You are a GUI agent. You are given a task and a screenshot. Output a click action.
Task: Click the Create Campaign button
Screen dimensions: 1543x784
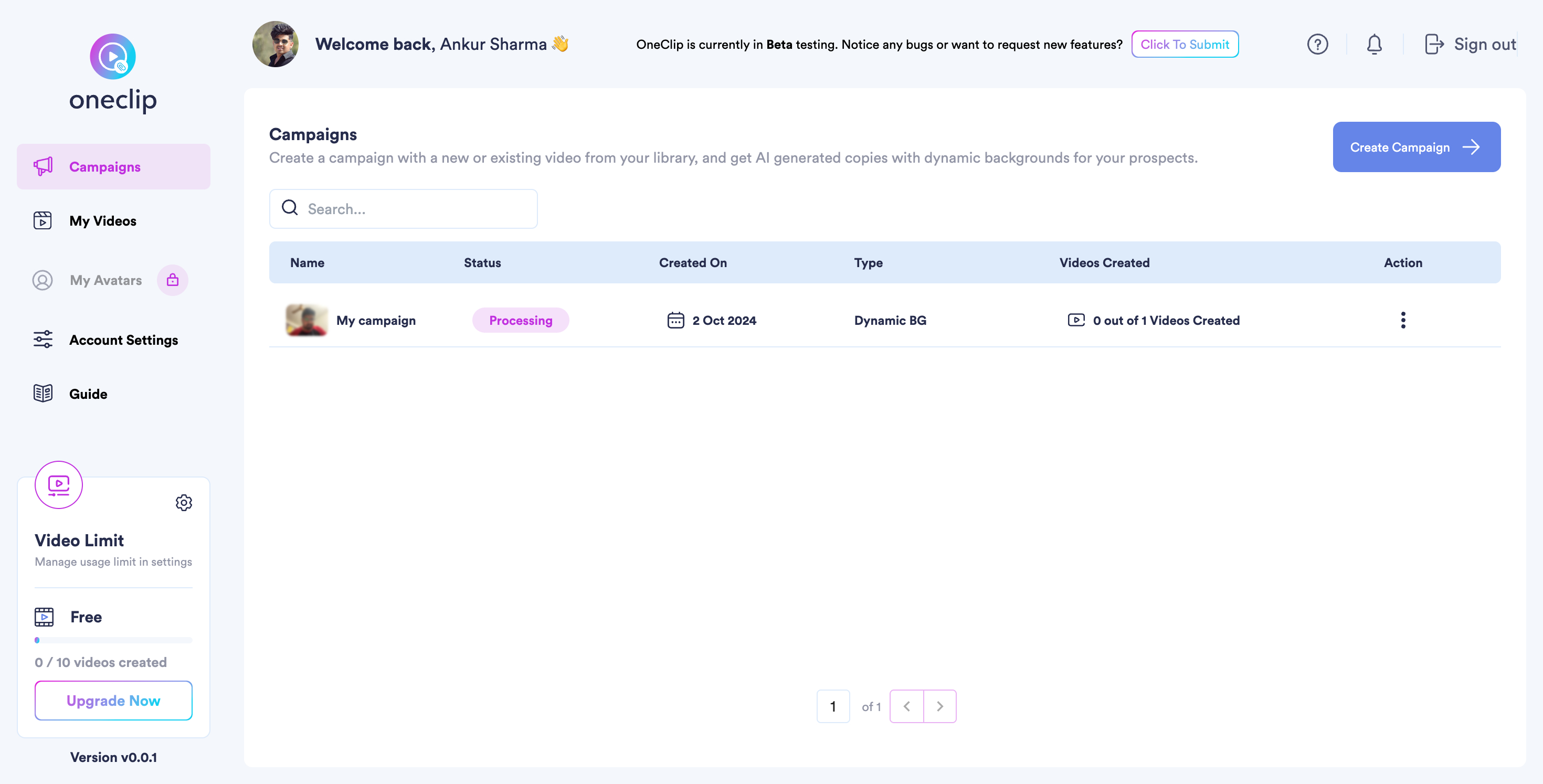coord(1417,147)
